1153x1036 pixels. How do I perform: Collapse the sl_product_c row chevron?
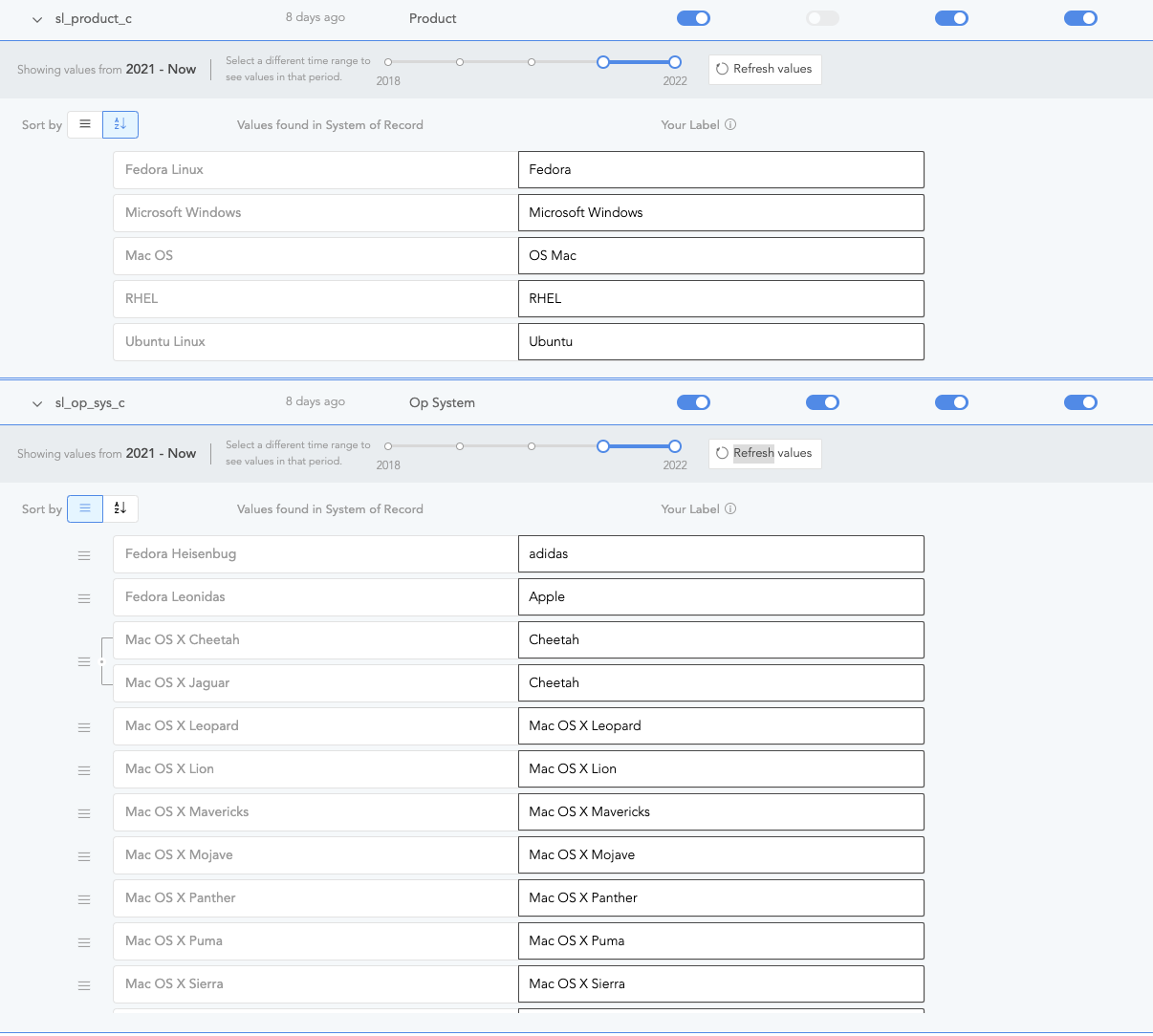pyautogui.click(x=37, y=19)
